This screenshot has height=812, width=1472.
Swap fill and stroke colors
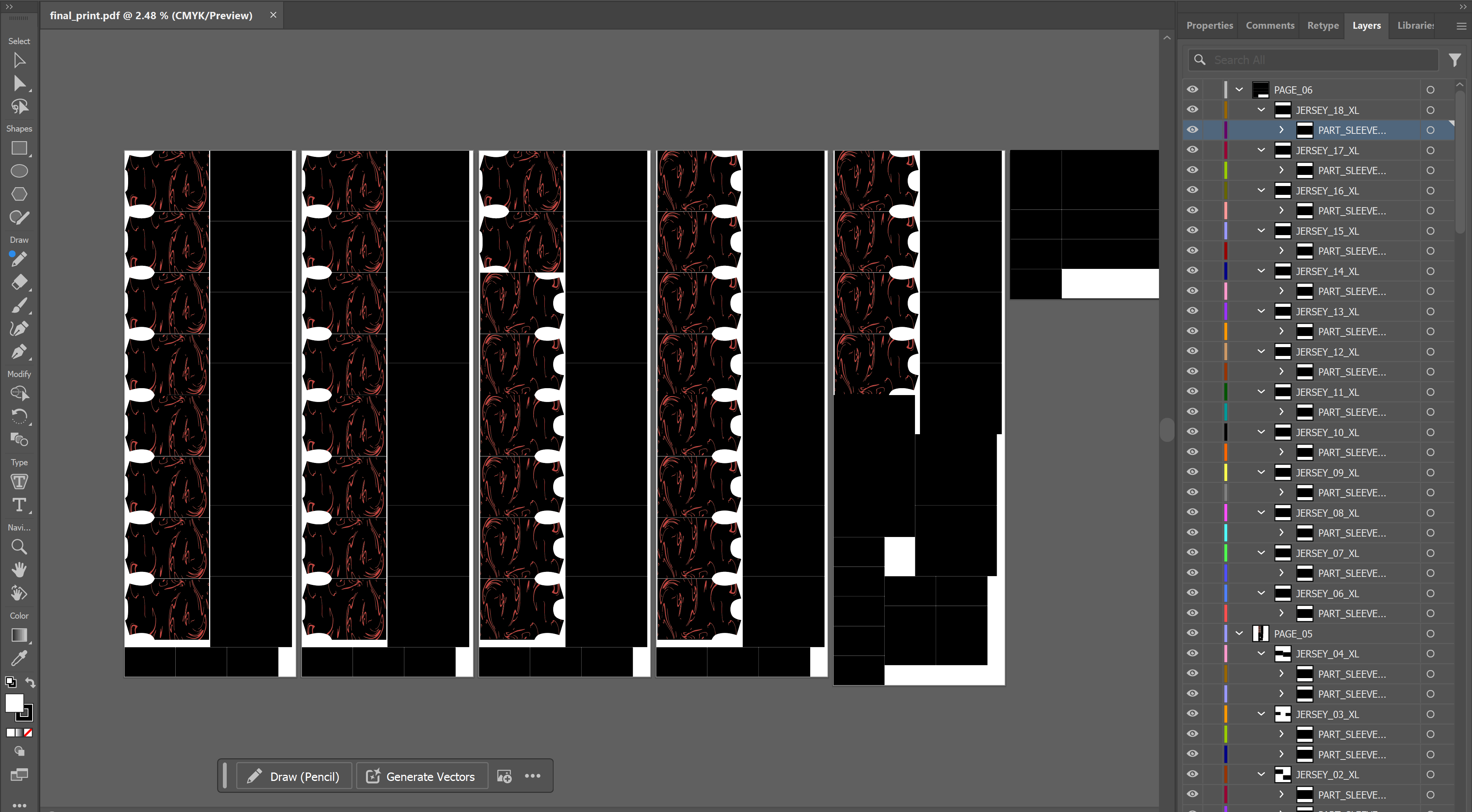click(30, 682)
